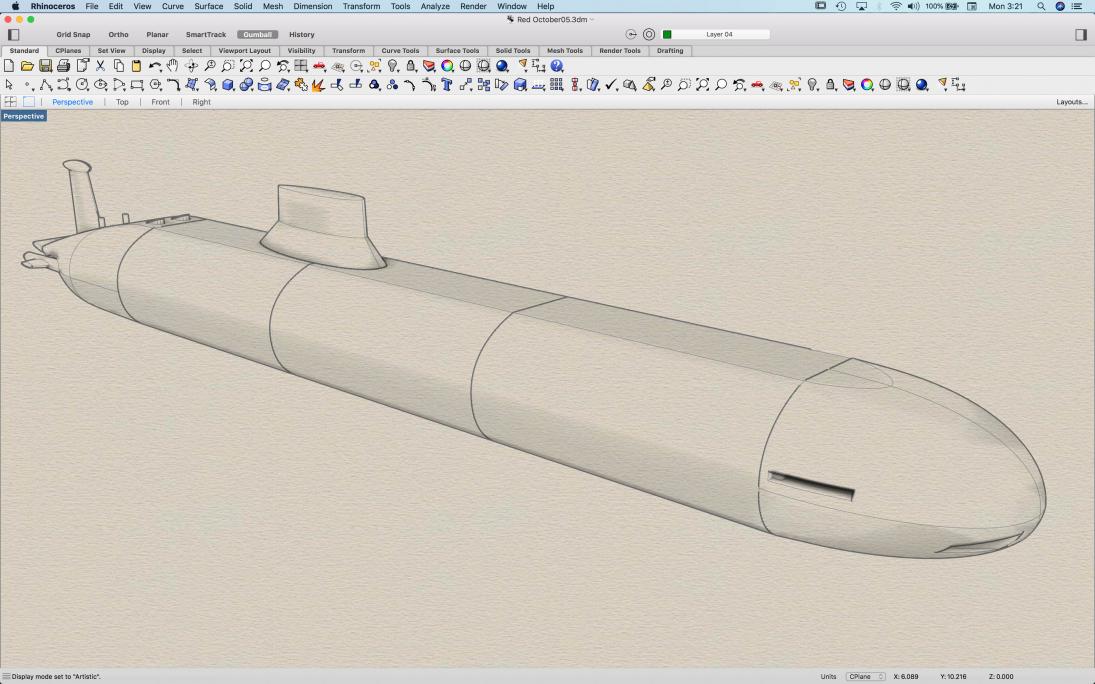The height and width of the screenshot is (684, 1095).
Task: Click the Print icon in toolbar
Action: click(x=64, y=66)
